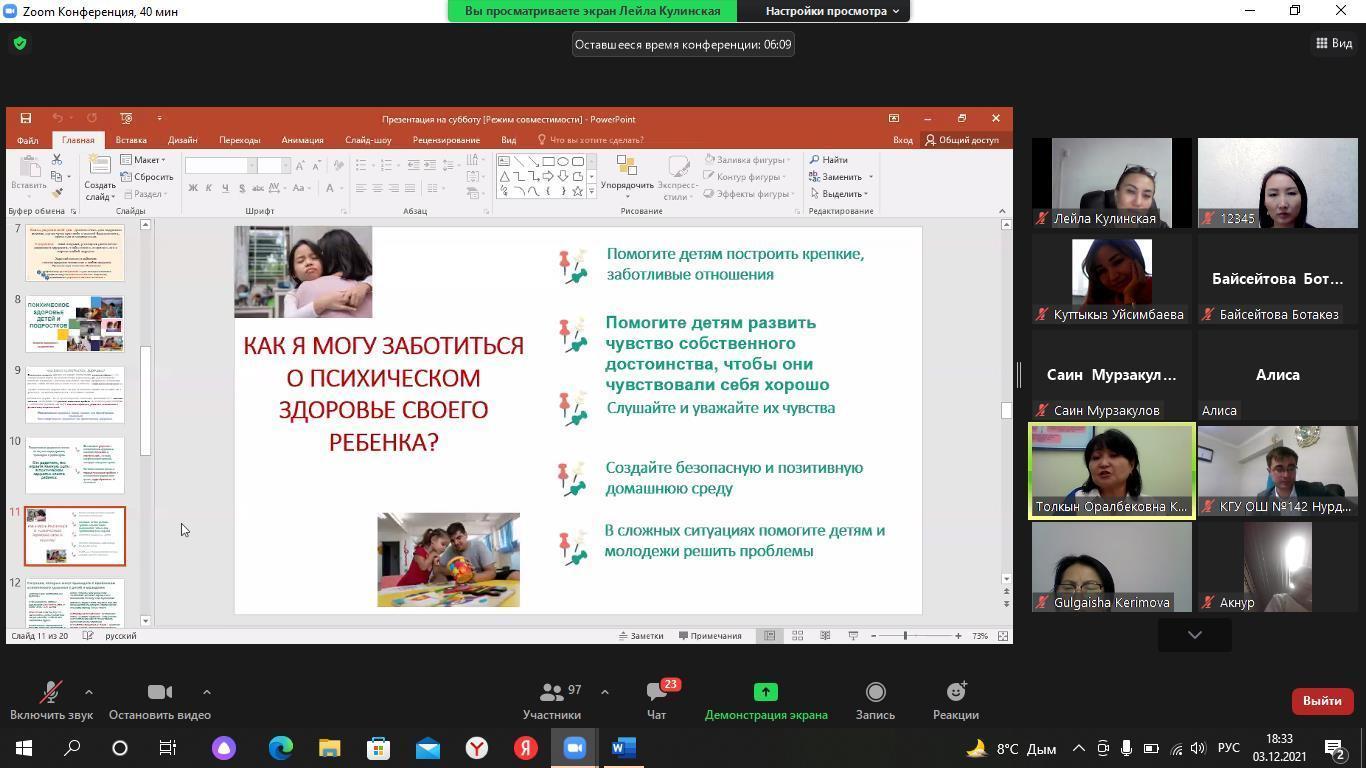Start screen share demonstration
The image size is (1366, 768).
[765, 700]
